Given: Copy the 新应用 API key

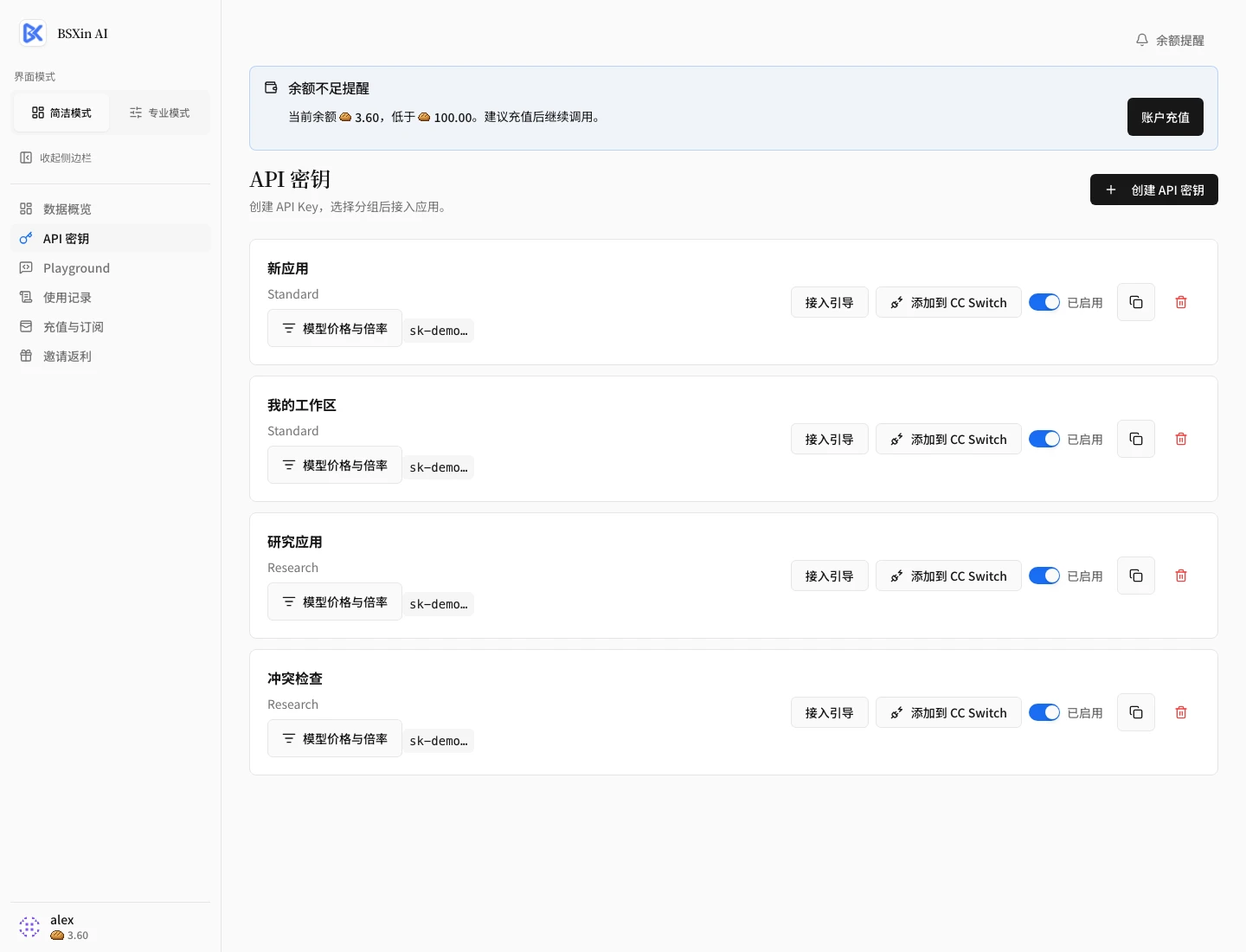Looking at the screenshot, I should point(1136,302).
